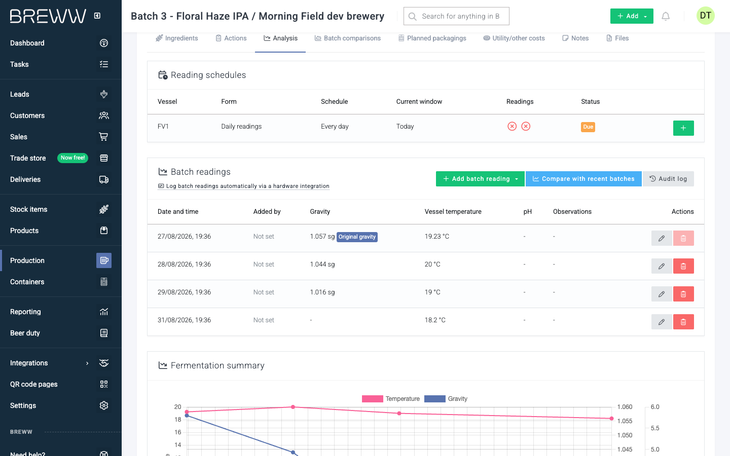Viewport: 730px width, 456px height.
Task: Click the 1.016 sg gravity value
Action: [322, 292]
